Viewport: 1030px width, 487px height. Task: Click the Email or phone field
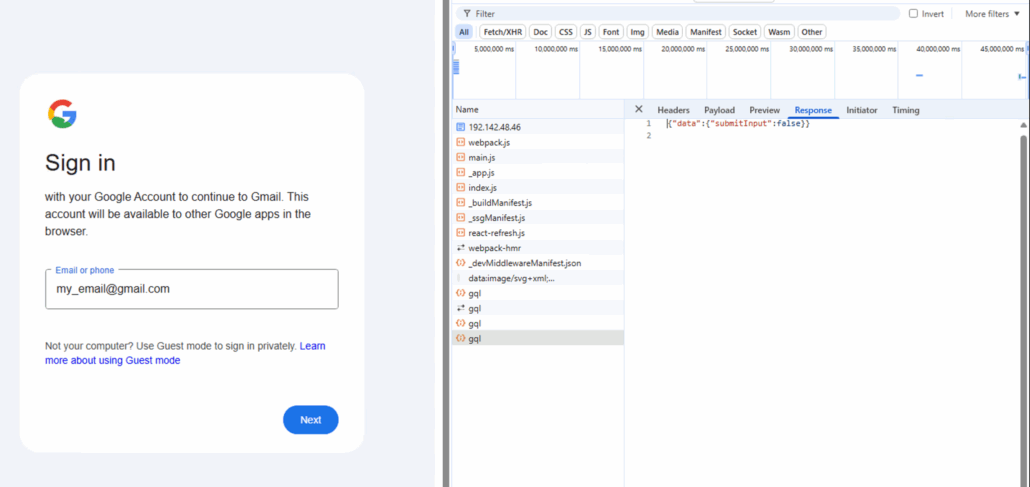(192, 289)
